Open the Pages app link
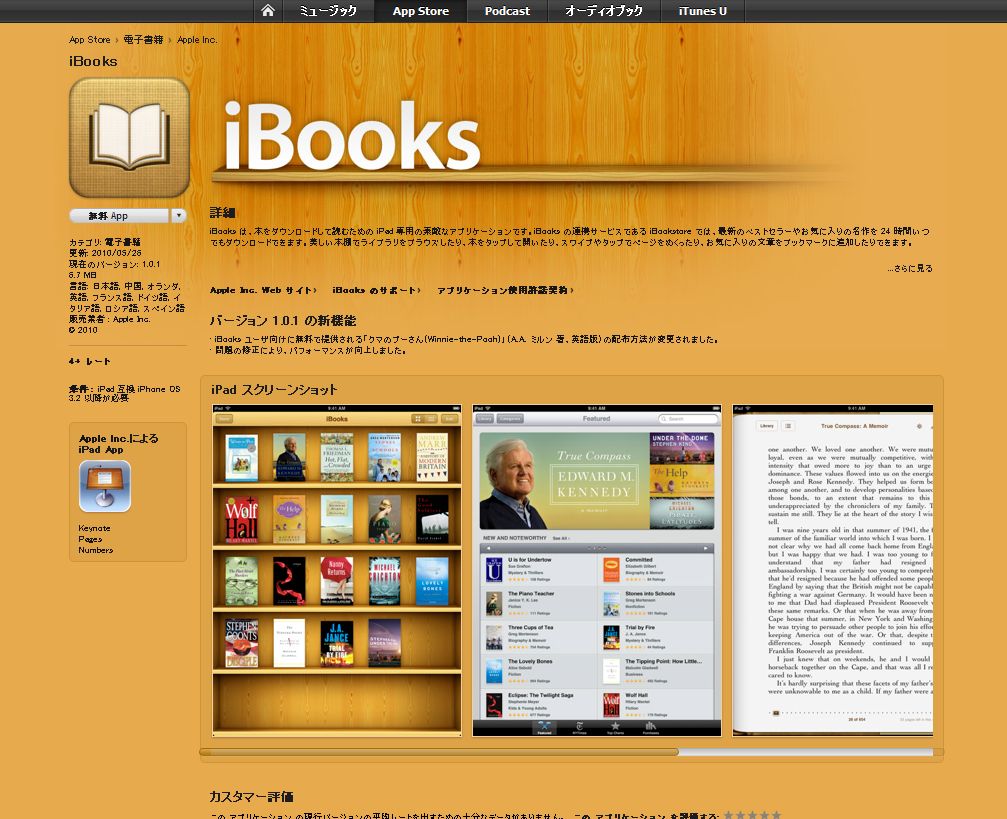Screen dimensions: 1007x819 point(91,539)
